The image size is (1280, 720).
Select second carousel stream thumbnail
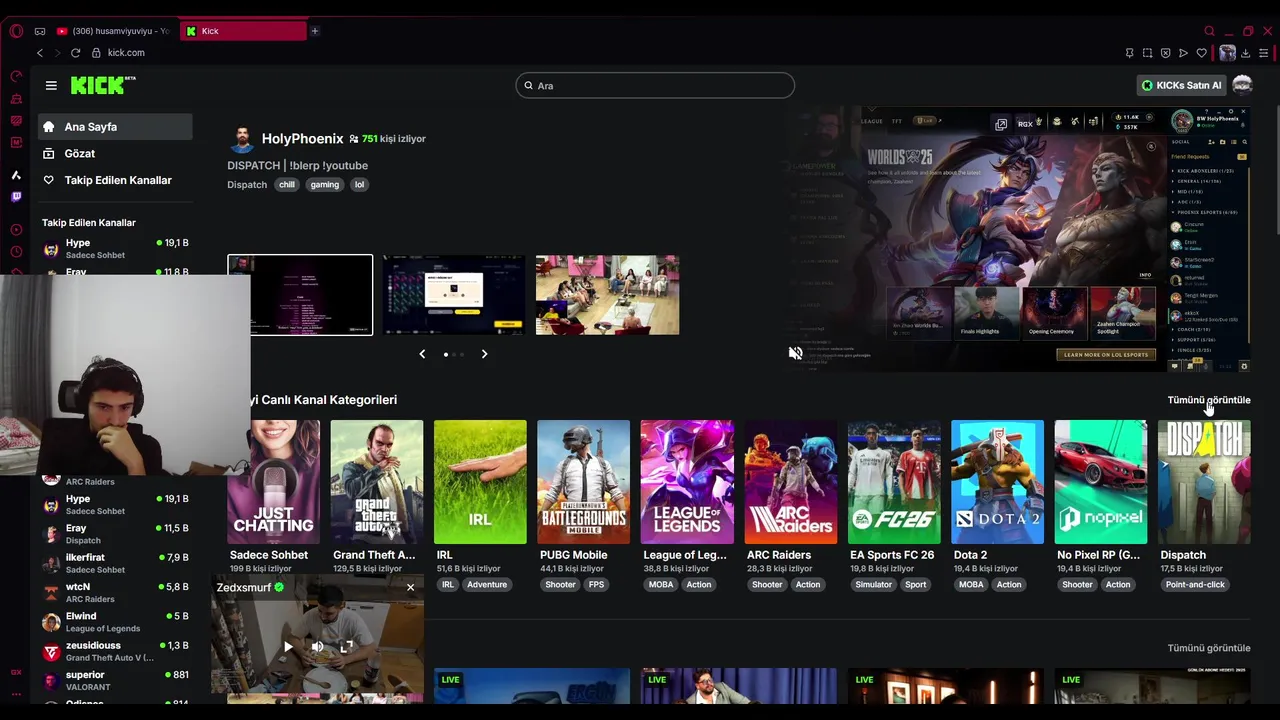click(454, 295)
